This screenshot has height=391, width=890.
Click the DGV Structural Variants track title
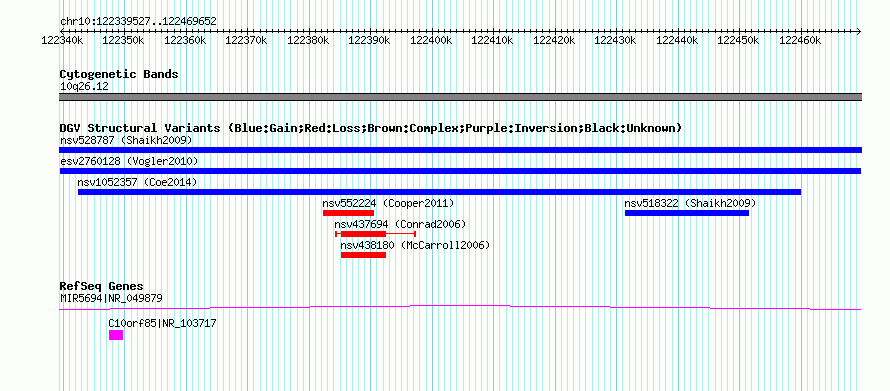371,128
